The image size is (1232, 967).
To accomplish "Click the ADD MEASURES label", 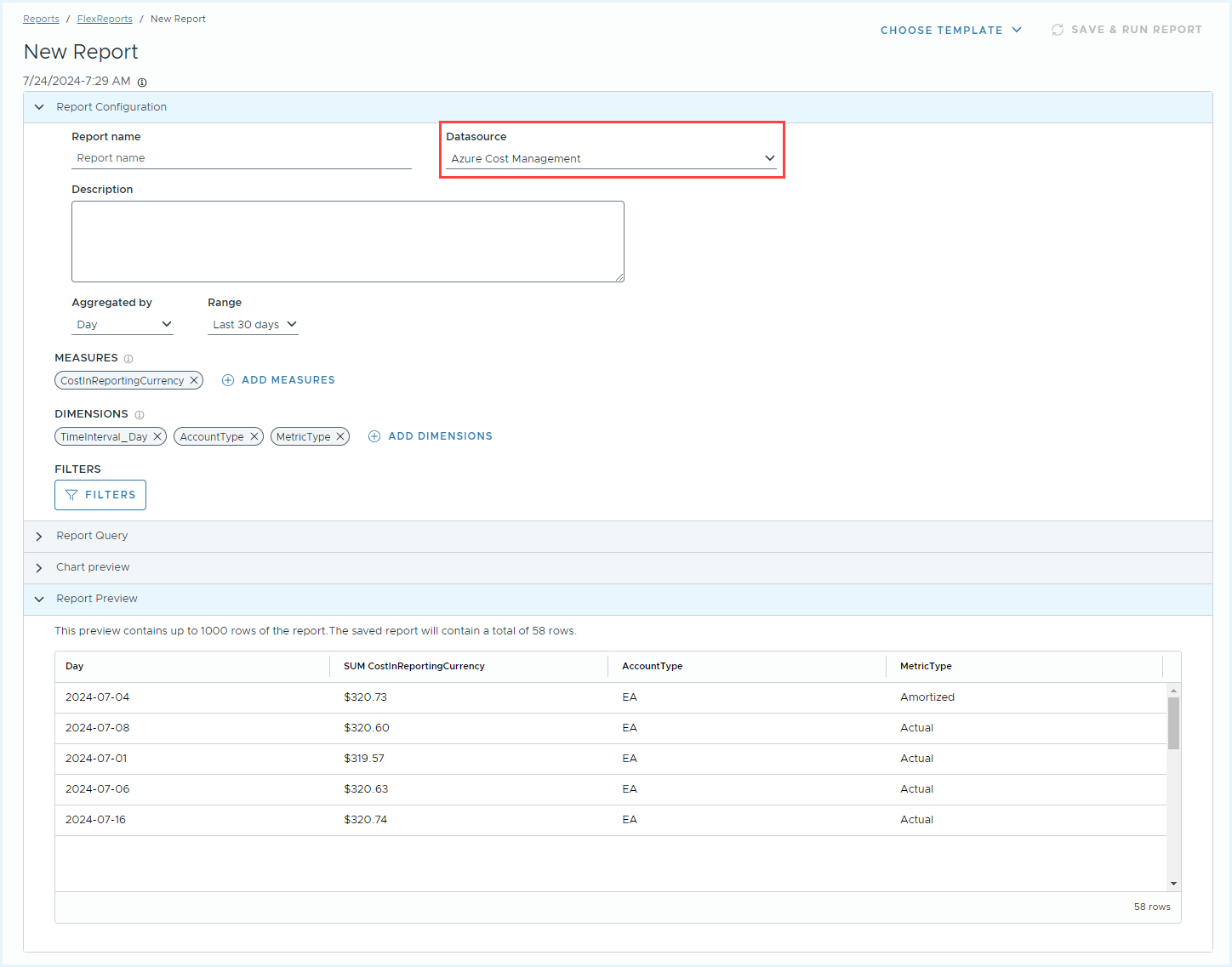I will [288, 380].
